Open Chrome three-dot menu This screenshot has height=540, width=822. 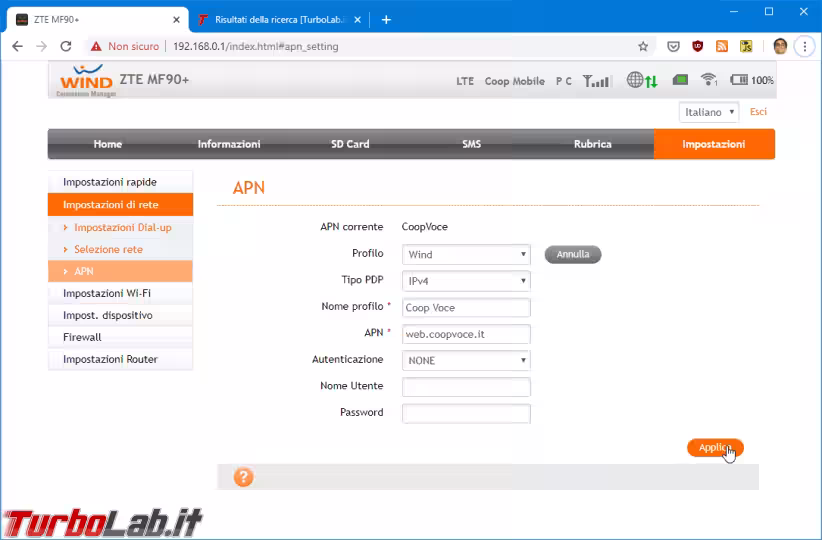(805, 47)
